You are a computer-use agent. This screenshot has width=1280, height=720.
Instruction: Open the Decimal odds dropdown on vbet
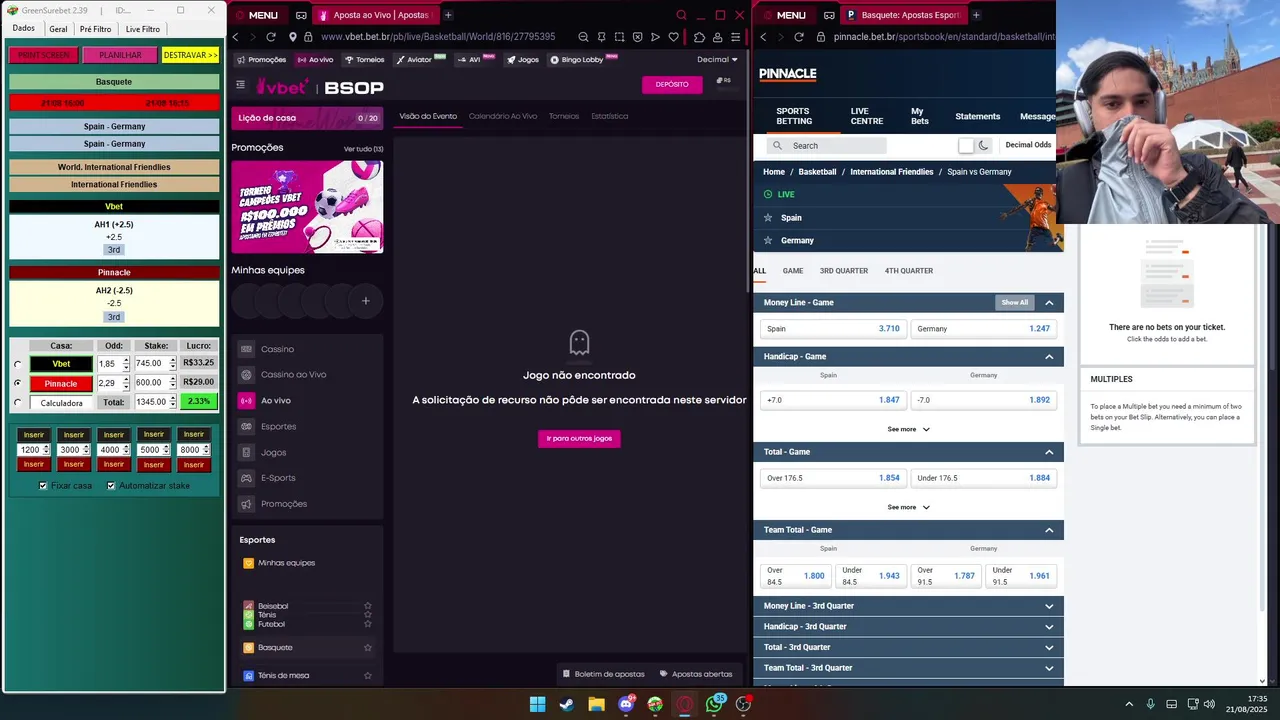pyautogui.click(x=717, y=59)
